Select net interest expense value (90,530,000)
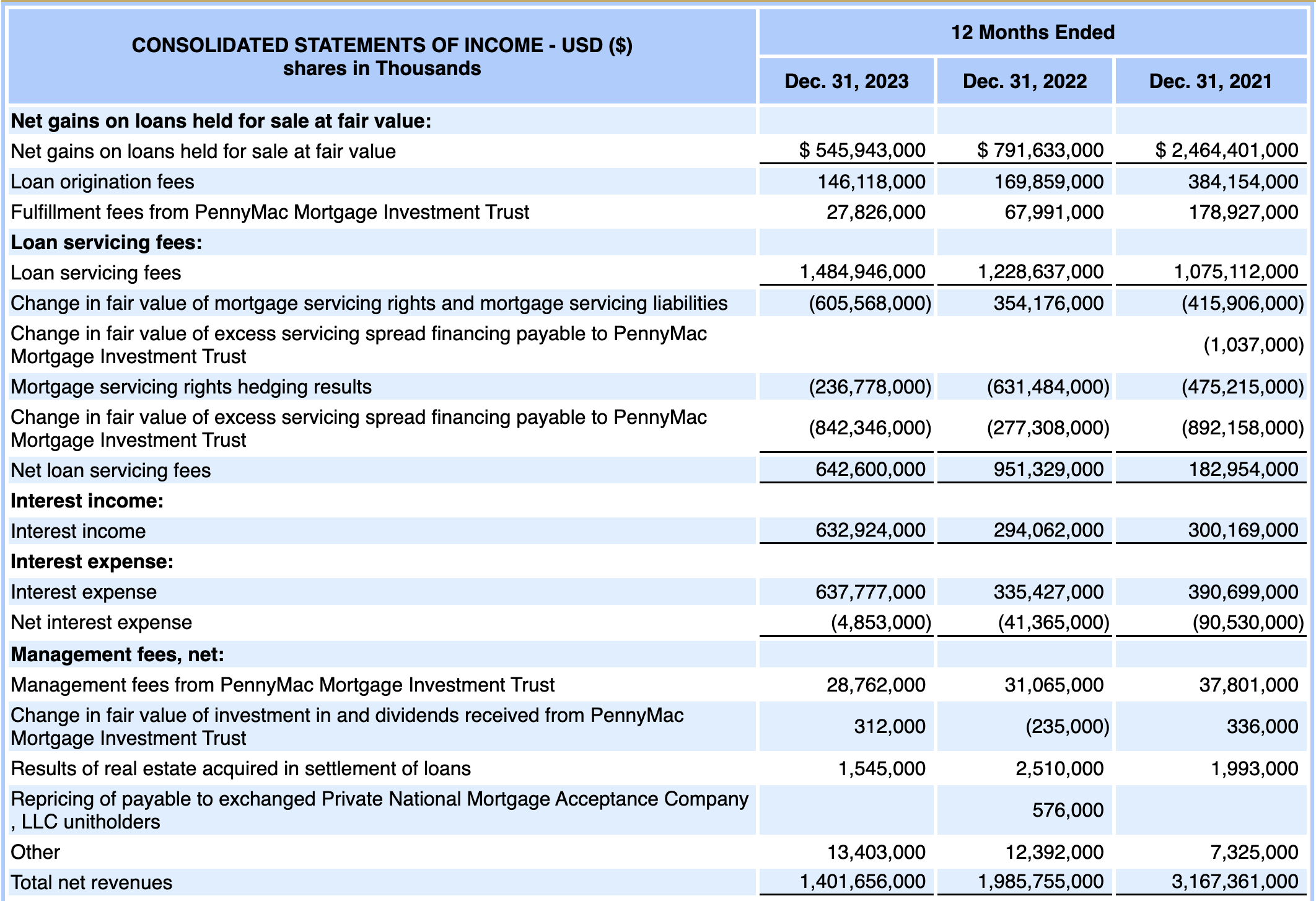Viewport: 1316px width, 901px height. pos(1248,622)
